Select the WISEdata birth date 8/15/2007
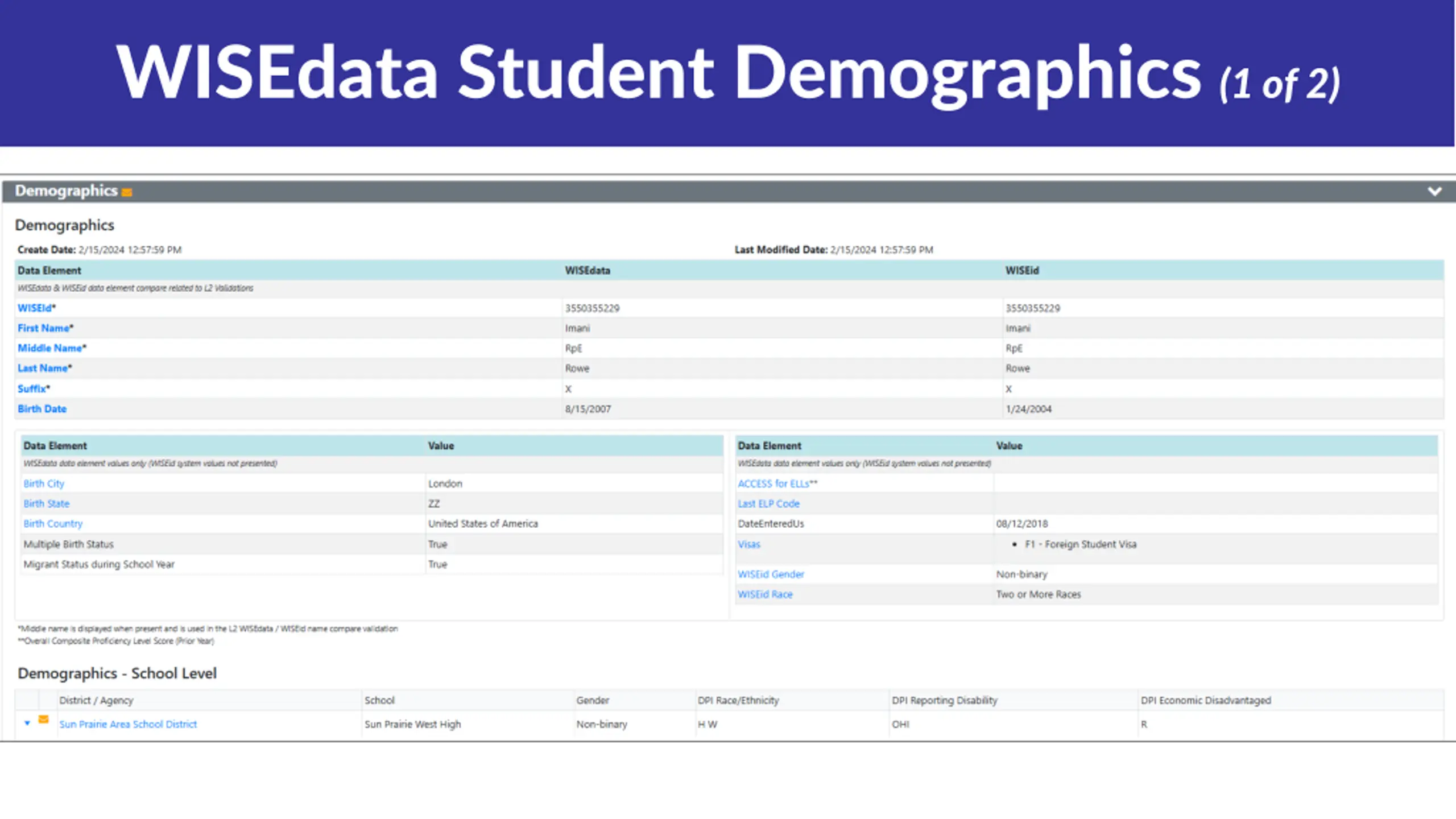The height and width of the screenshot is (819, 1456). (x=588, y=409)
